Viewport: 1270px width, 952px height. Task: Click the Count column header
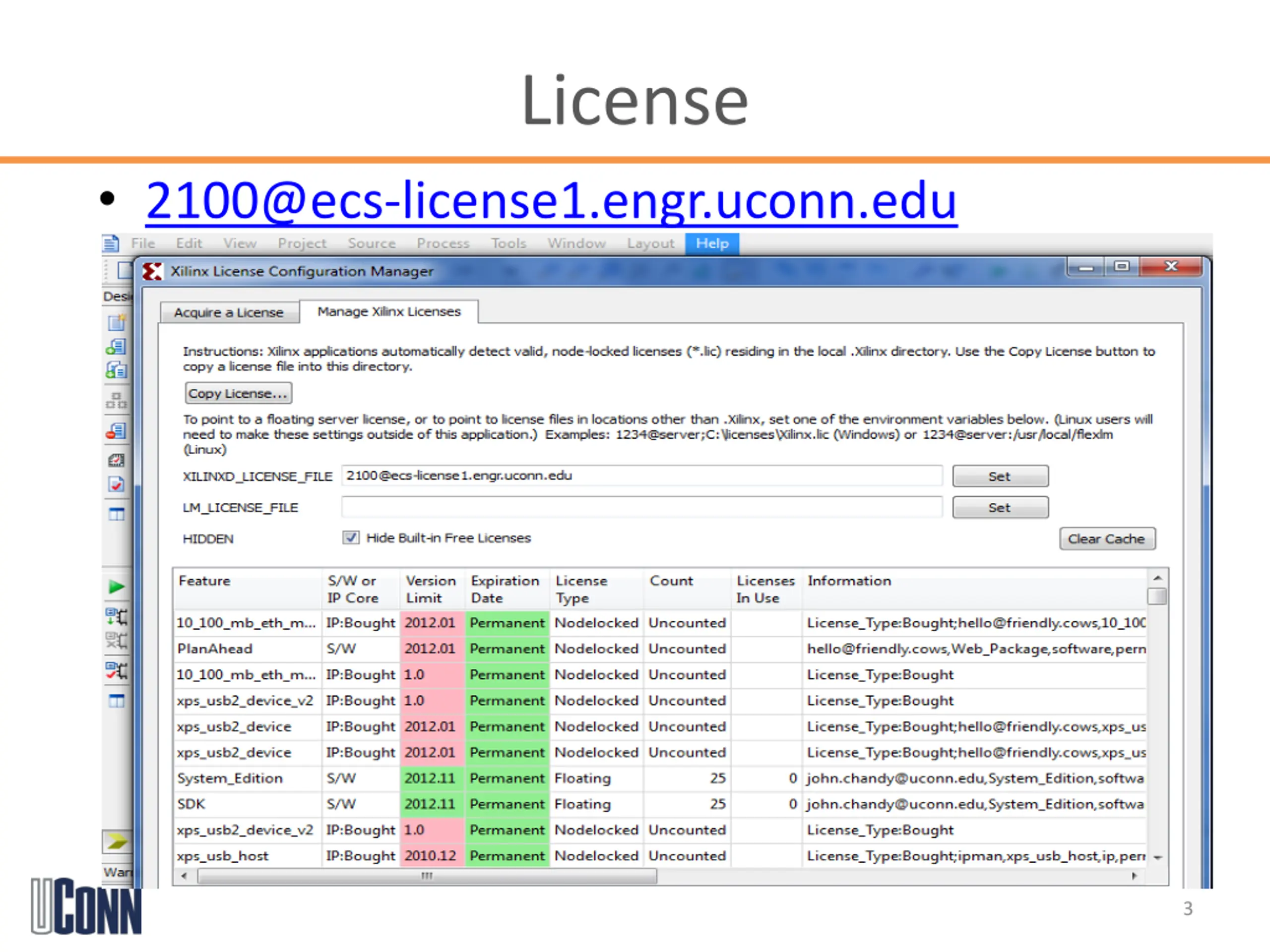point(687,589)
